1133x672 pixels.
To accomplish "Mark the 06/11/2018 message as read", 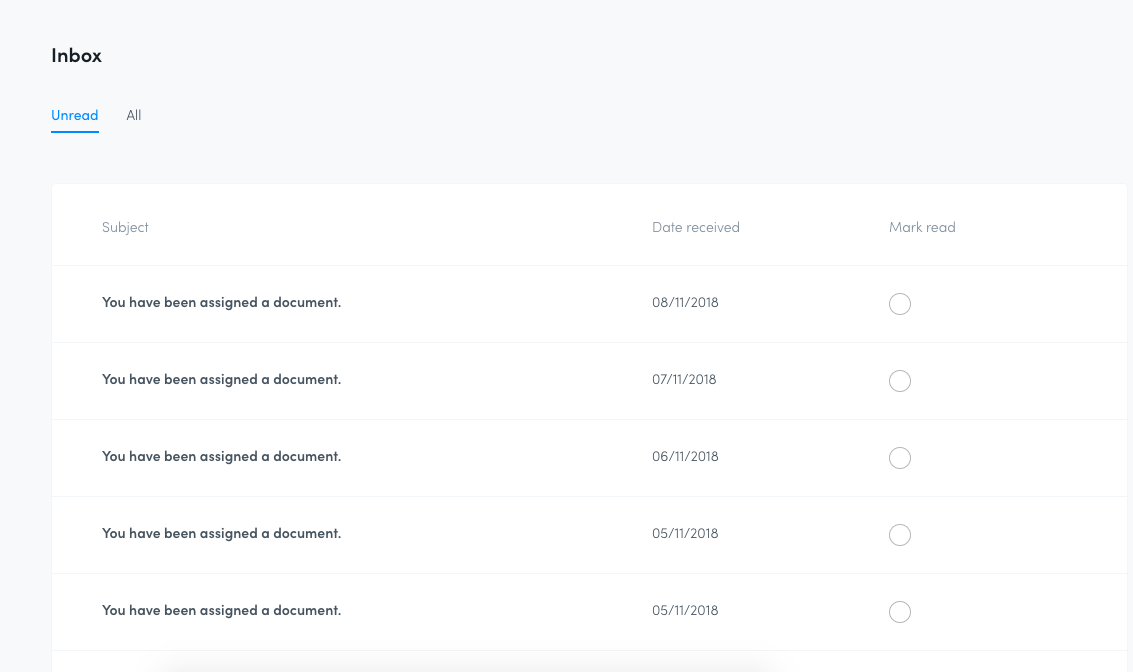I will point(900,458).
